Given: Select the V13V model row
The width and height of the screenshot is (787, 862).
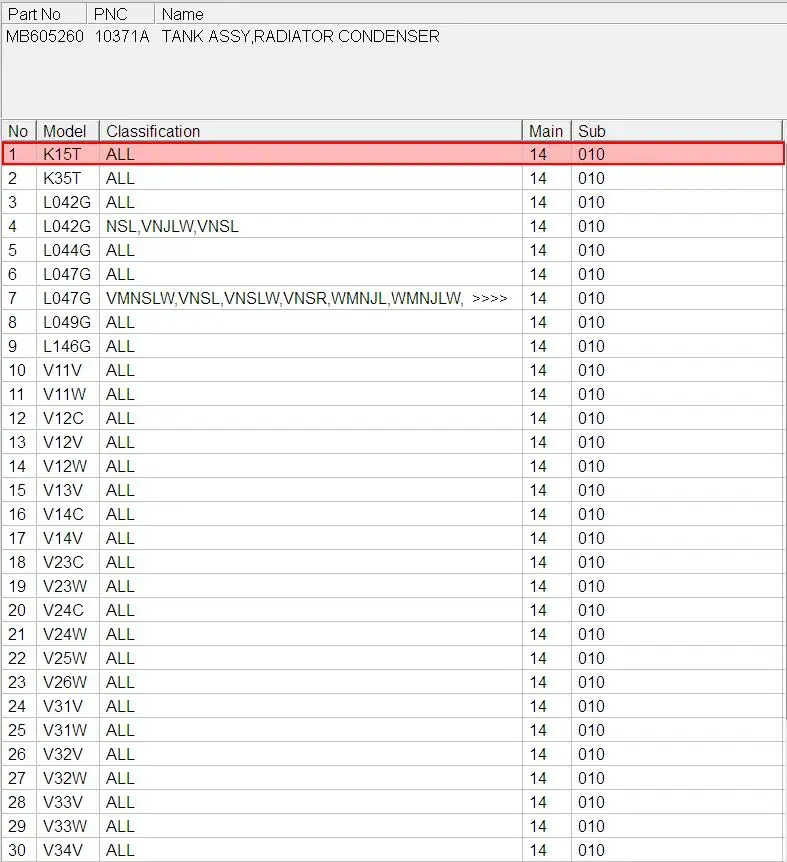Looking at the screenshot, I should [393, 490].
